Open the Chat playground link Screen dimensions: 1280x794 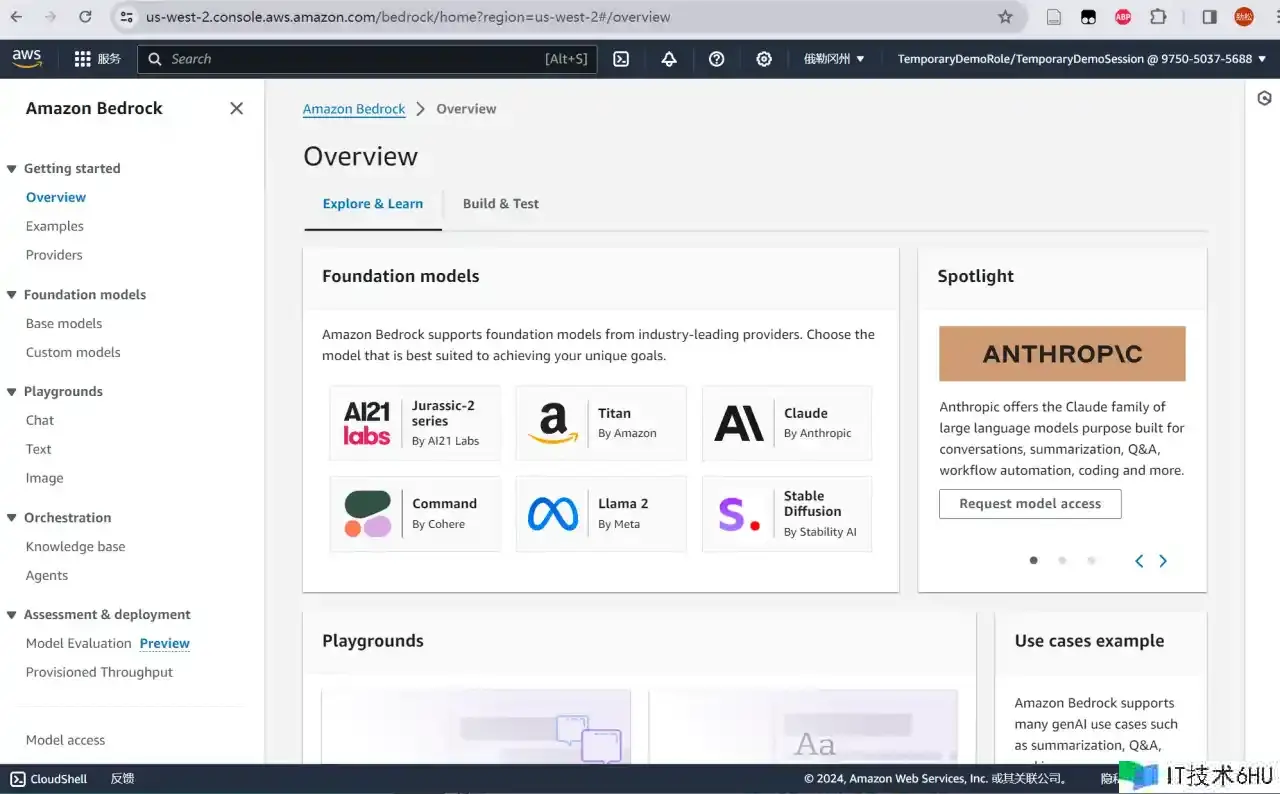[40, 421]
